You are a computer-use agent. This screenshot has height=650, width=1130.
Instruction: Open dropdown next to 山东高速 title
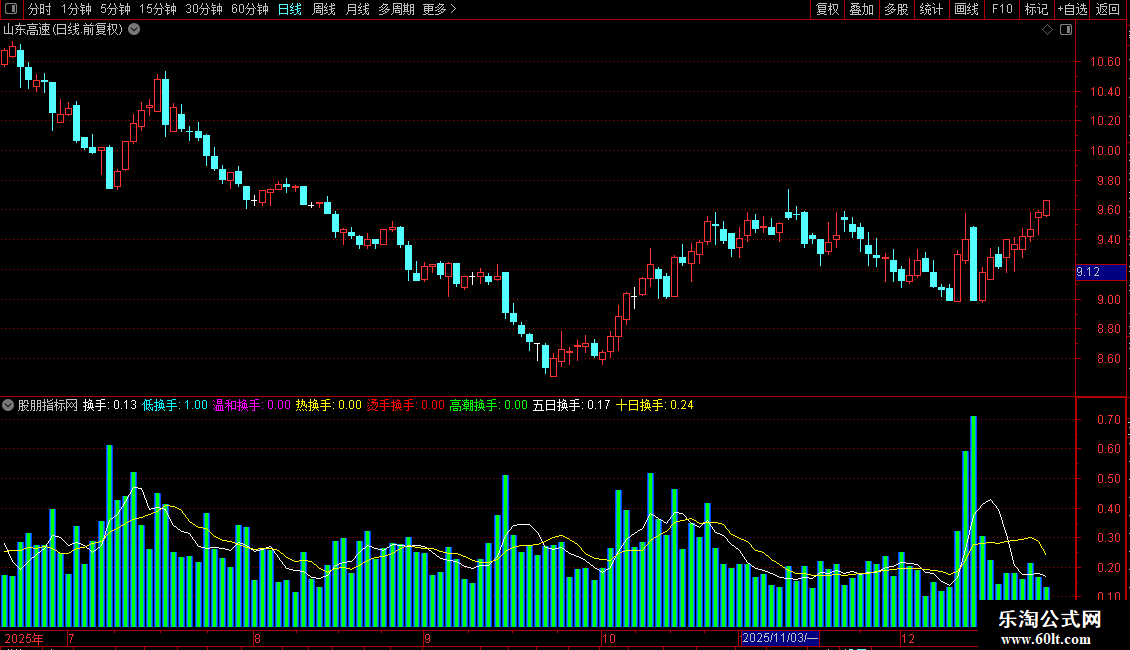click(x=134, y=30)
